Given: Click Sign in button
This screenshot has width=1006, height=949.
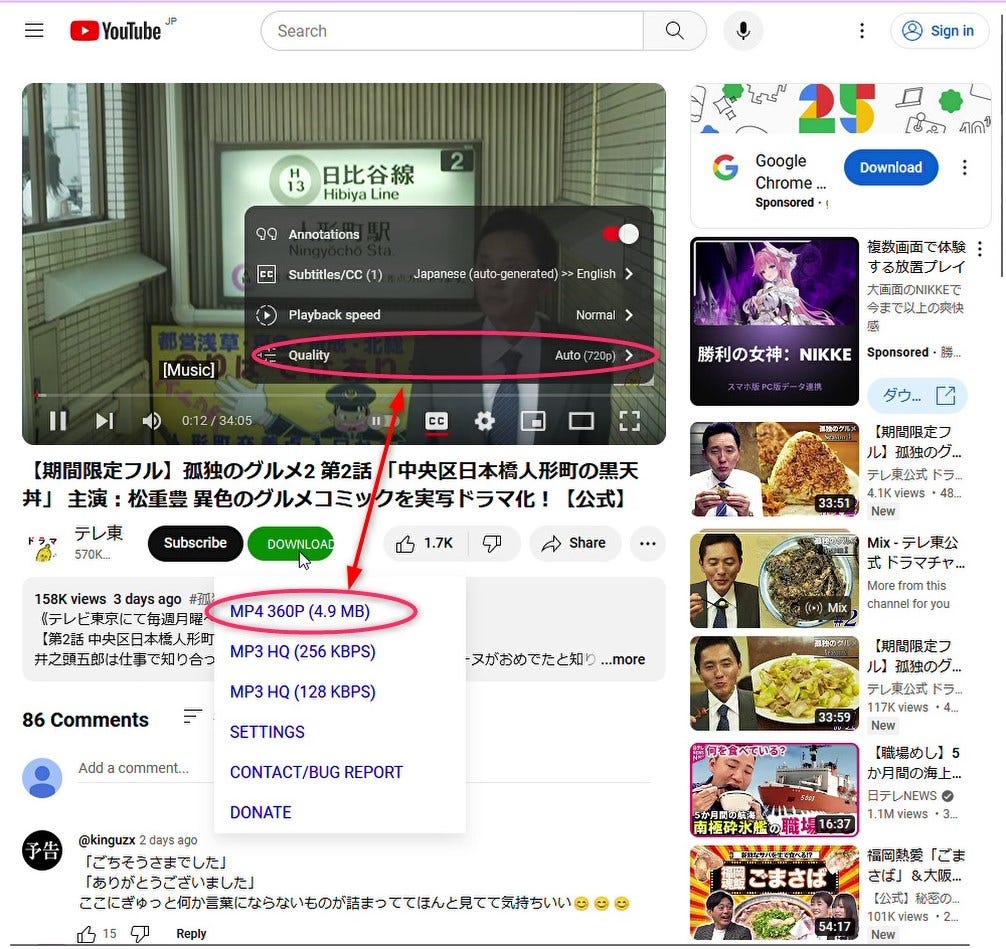Looking at the screenshot, I should pyautogui.click(x=940, y=30).
